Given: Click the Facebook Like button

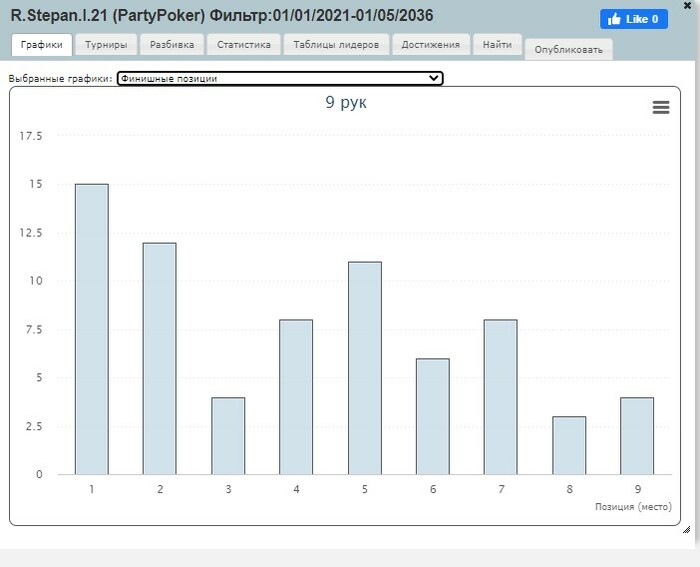Looking at the screenshot, I should coord(634,19).
